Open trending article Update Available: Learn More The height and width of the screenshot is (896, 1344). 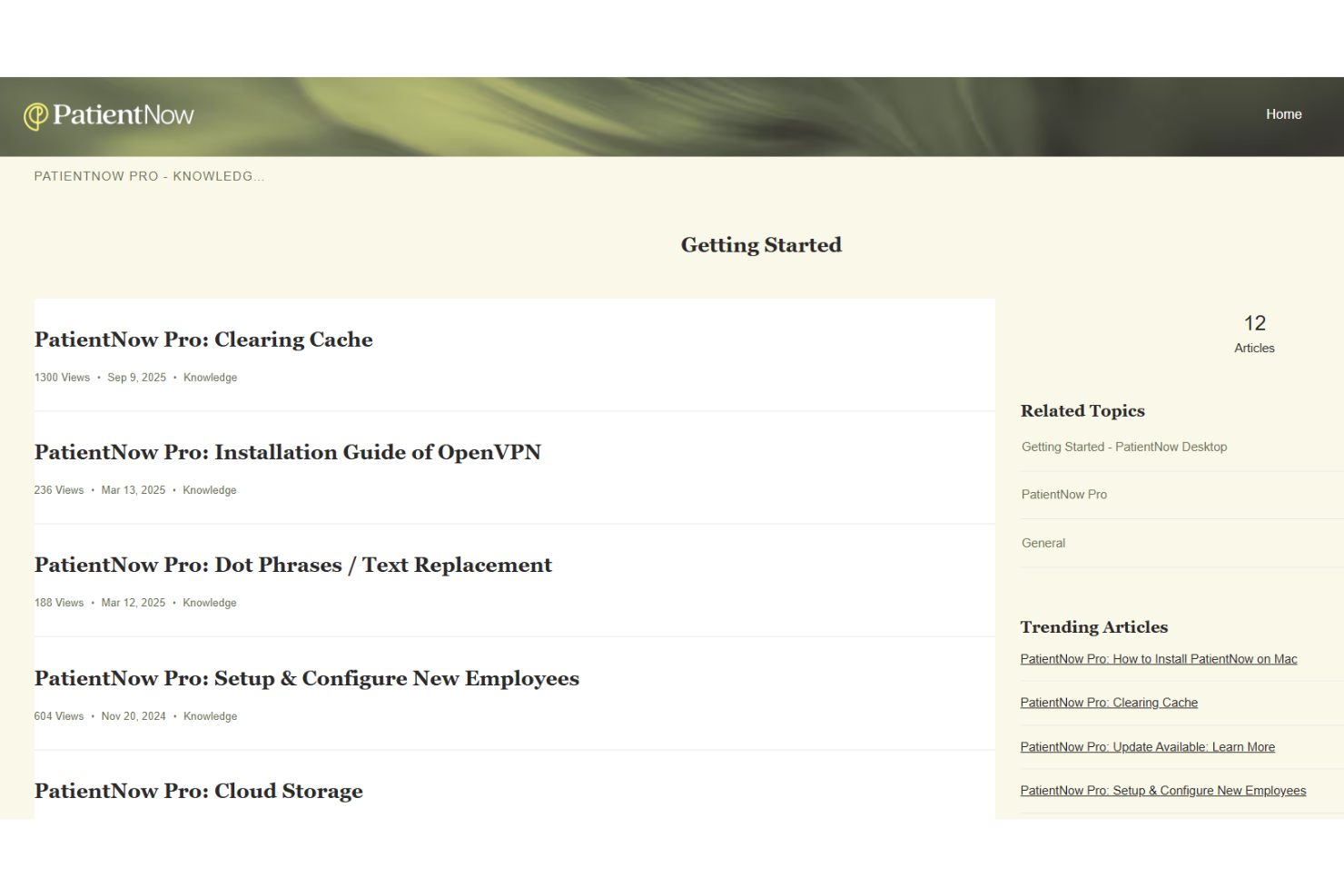click(x=1148, y=747)
